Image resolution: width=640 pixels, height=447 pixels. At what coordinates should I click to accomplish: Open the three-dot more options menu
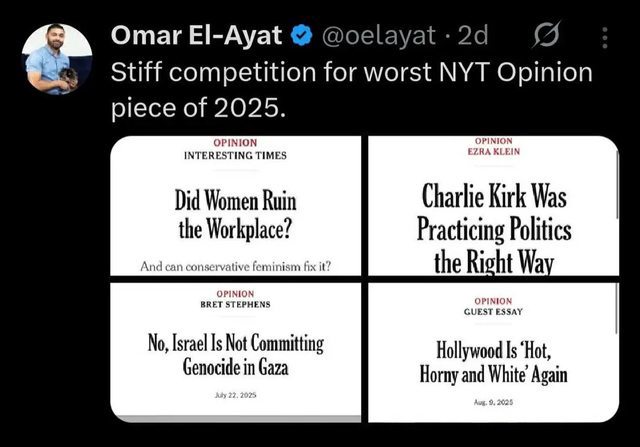605,39
